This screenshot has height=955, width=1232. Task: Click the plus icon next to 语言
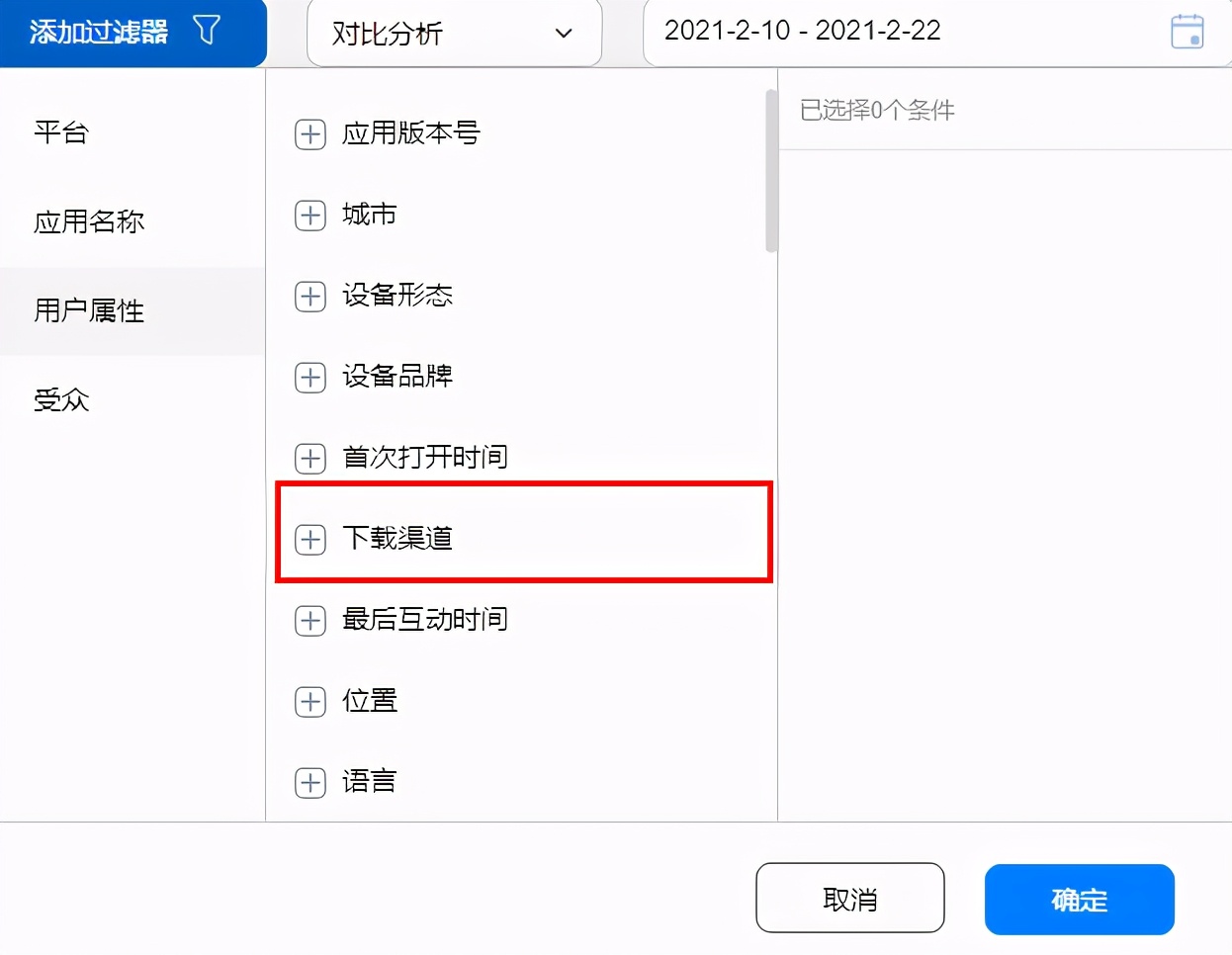coord(310,782)
